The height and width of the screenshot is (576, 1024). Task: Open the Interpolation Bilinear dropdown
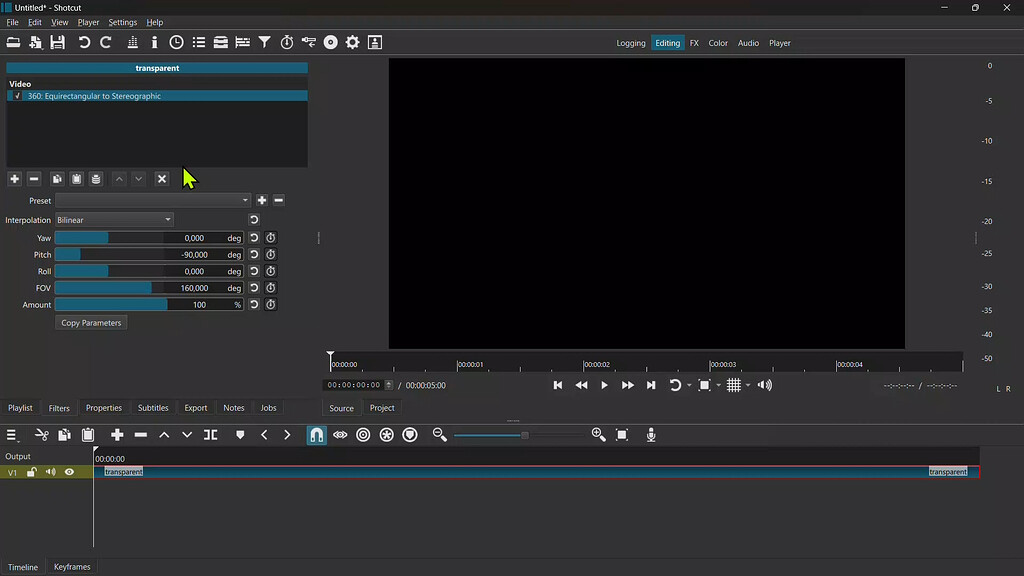point(113,219)
